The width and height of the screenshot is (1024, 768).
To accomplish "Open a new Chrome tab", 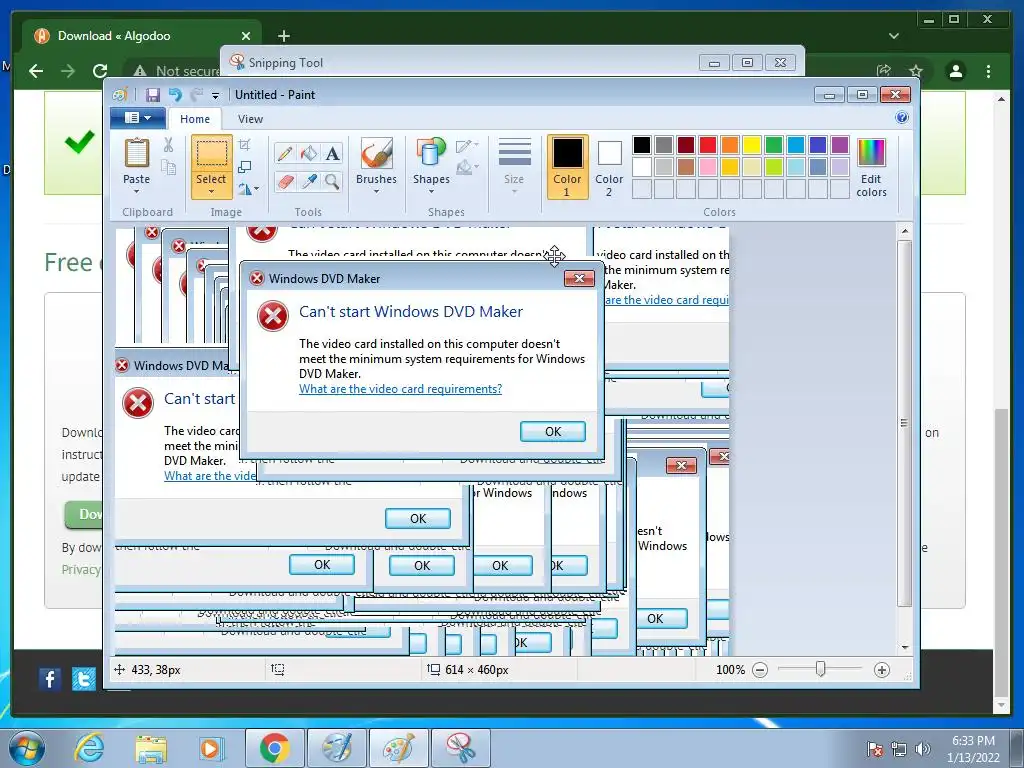I will click(283, 36).
